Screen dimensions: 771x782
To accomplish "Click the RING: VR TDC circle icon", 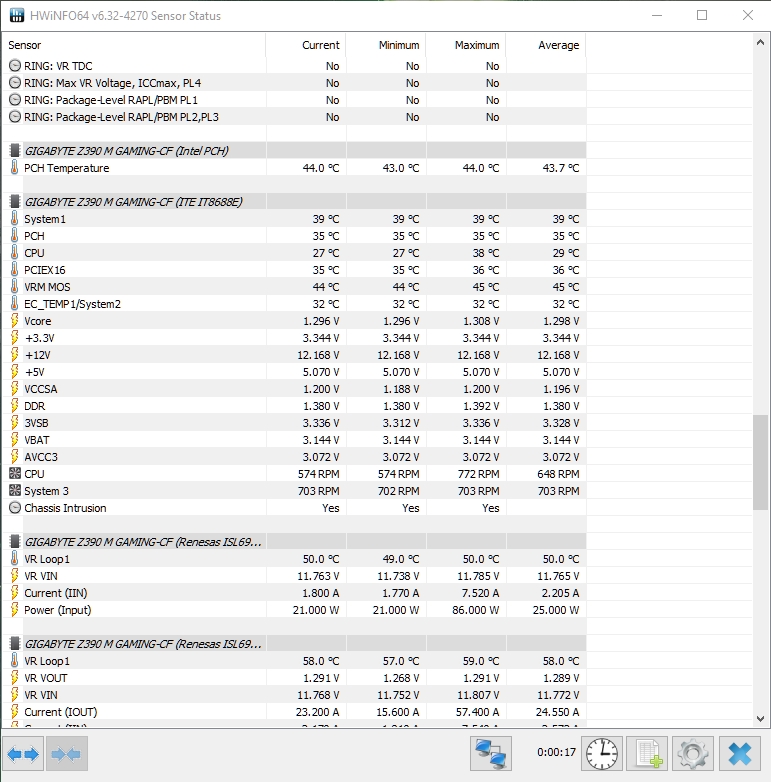I will [x=15, y=66].
